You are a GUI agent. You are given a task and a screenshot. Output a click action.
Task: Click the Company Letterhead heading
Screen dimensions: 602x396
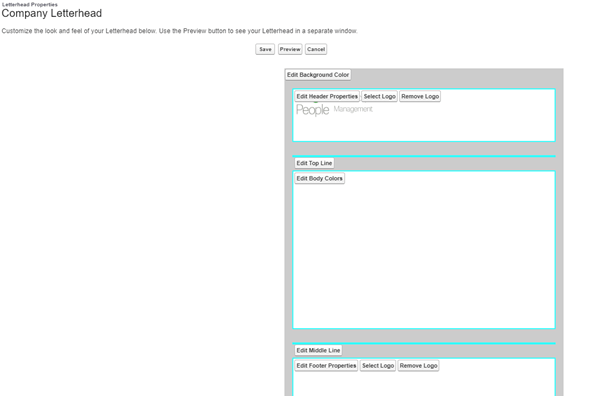pyautogui.click(x=52, y=13)
